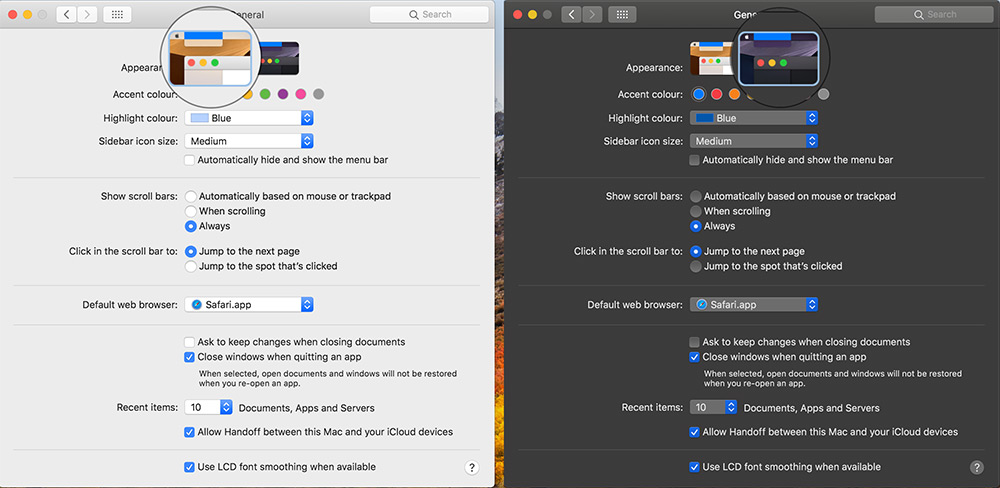The height and width of the screenshot is (488, 1000).
Task: Pick pink accent colour in light window
Action: [300, 94]
